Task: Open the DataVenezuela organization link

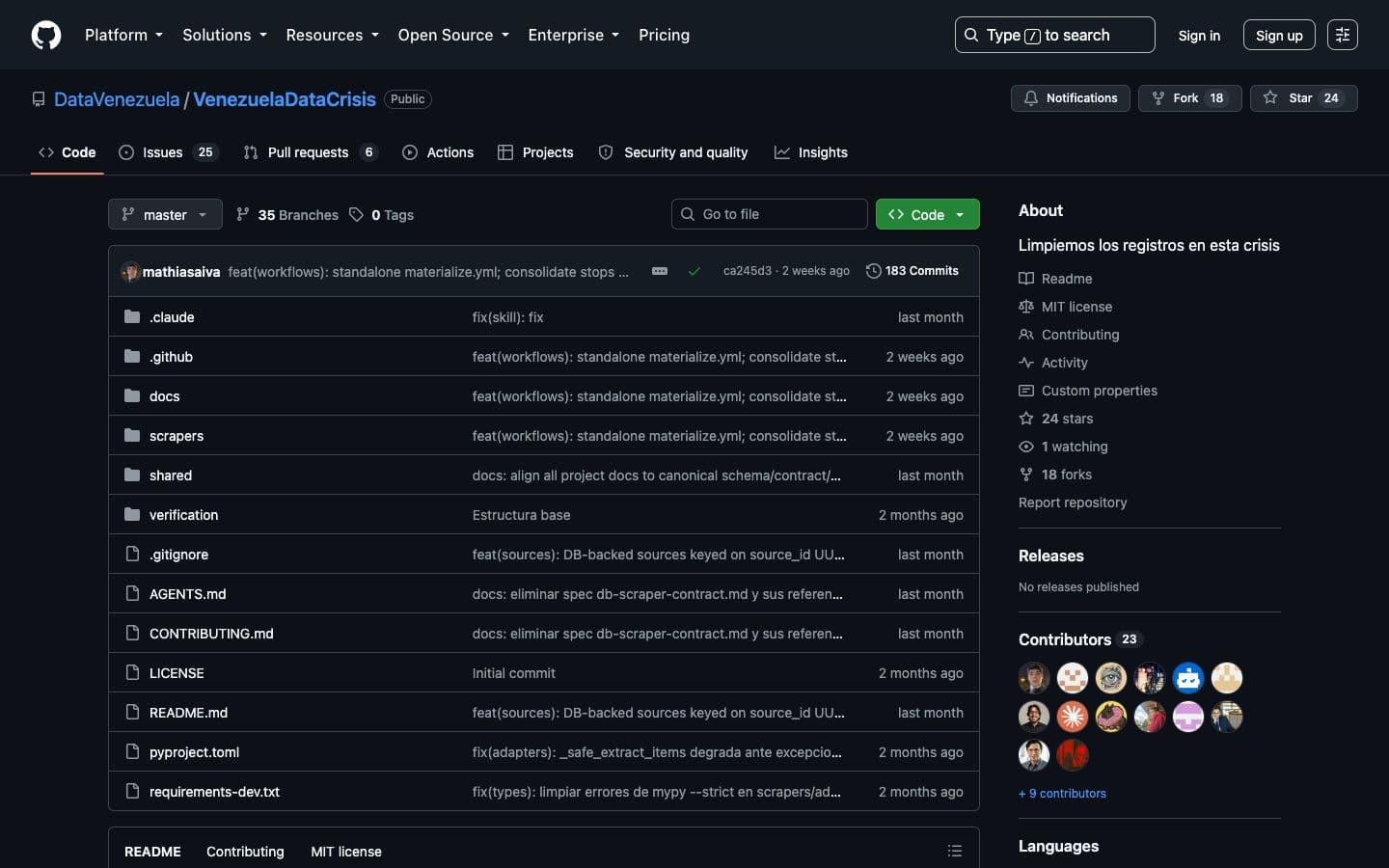Action: tap(117, 99)
